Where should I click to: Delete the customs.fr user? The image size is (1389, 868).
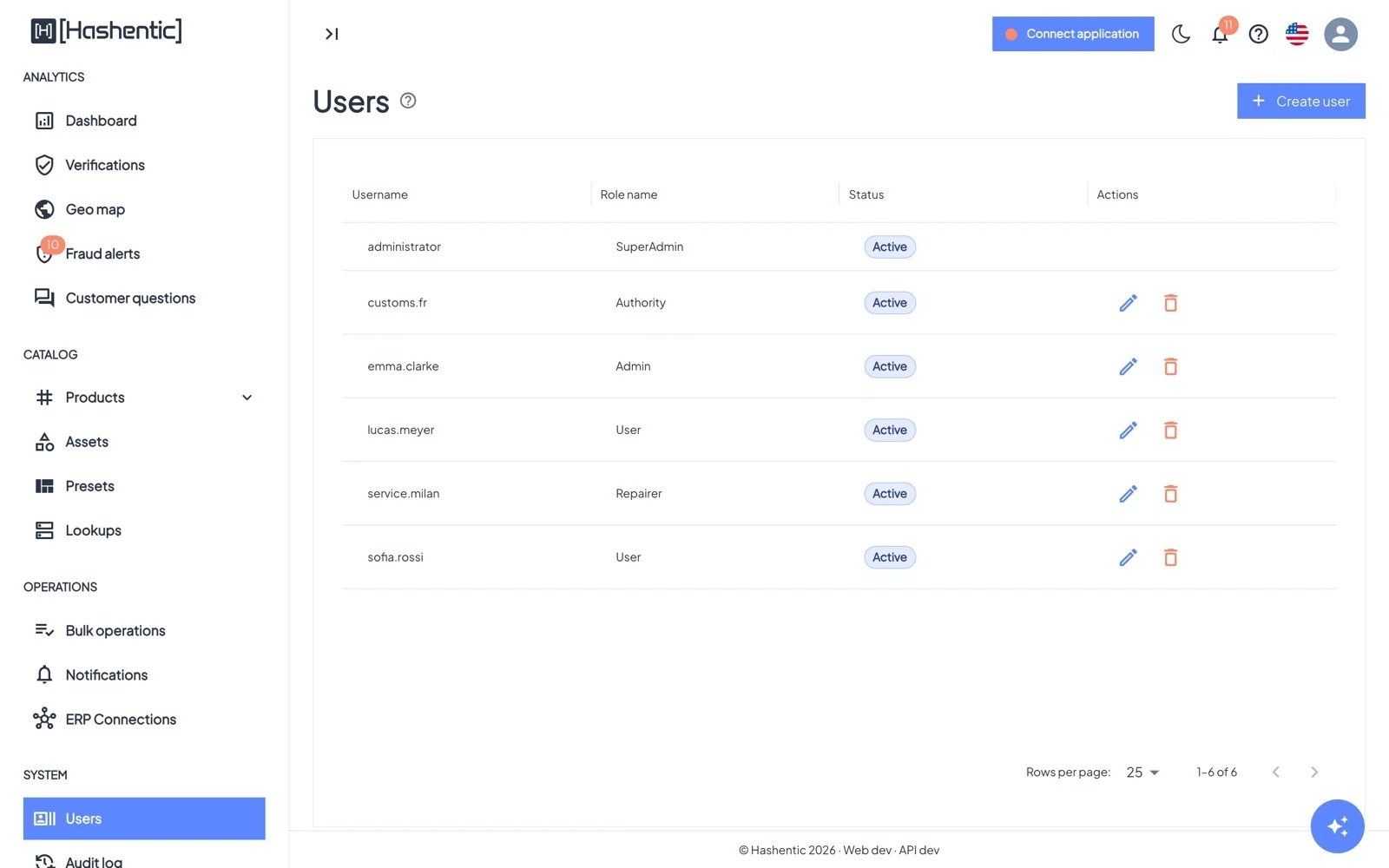coord(1170,303)
